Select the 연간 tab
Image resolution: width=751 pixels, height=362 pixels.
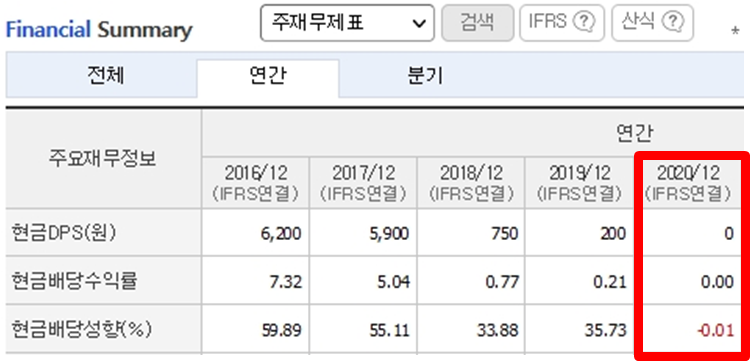click(x=268, y=76)
